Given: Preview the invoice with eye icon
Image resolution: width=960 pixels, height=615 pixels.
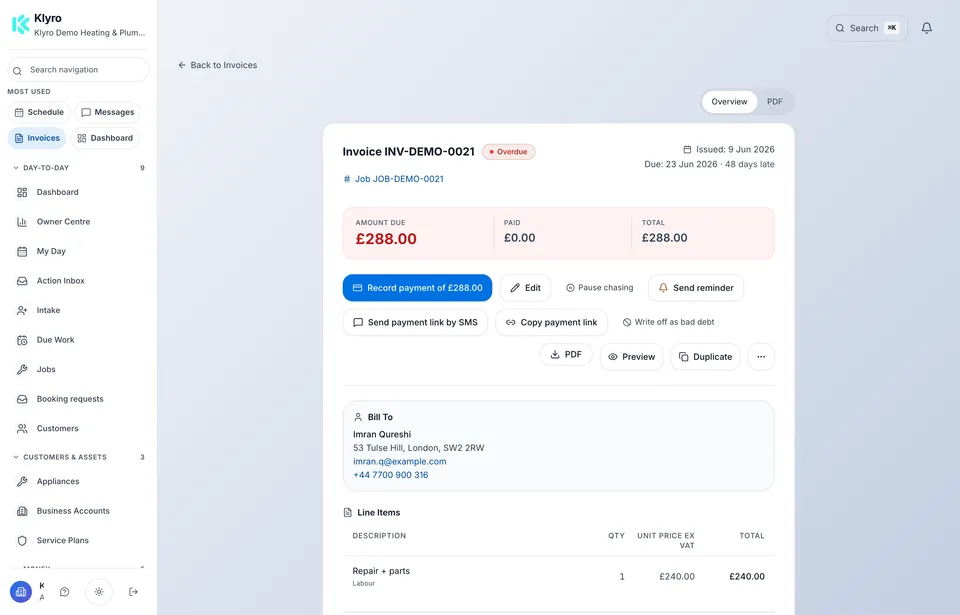Looking at the screenshot, I should point(631,357).
